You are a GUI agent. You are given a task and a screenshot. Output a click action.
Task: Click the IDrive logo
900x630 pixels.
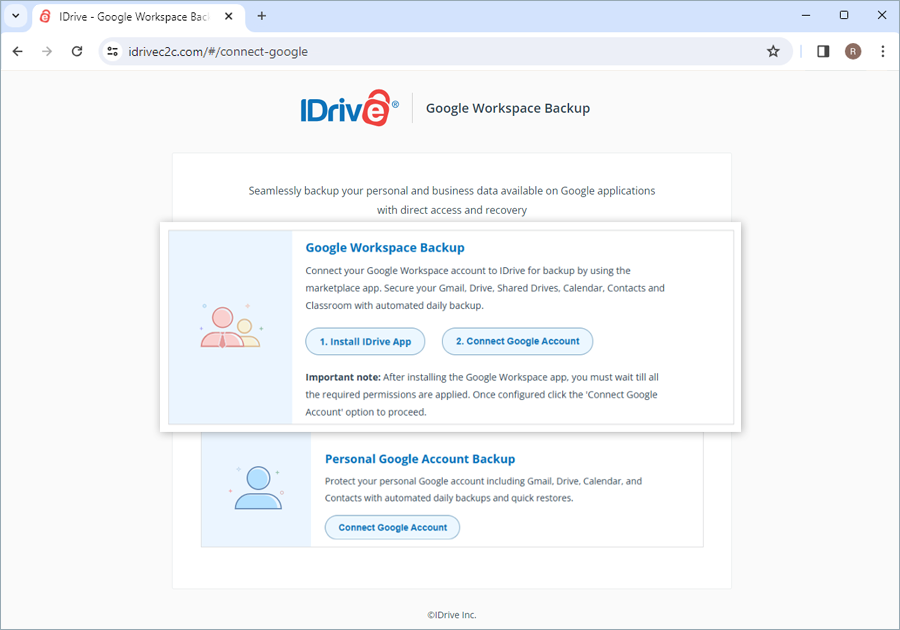pyautogui.click(x=349, y=108)
